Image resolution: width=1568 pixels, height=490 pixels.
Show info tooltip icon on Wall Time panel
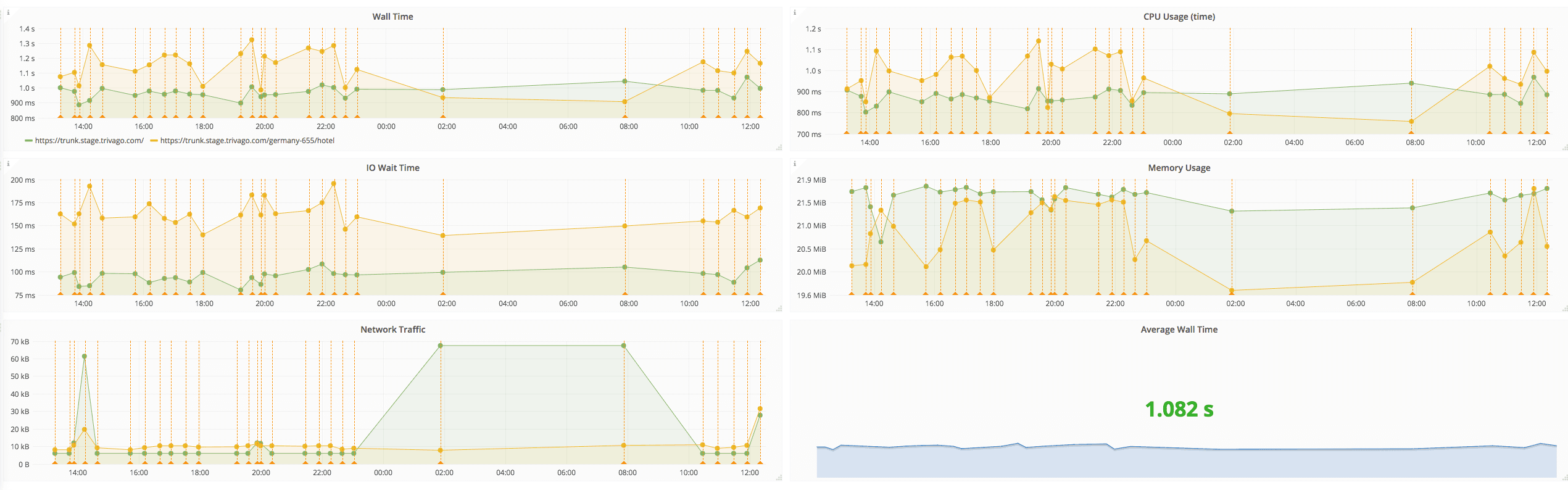8,12
